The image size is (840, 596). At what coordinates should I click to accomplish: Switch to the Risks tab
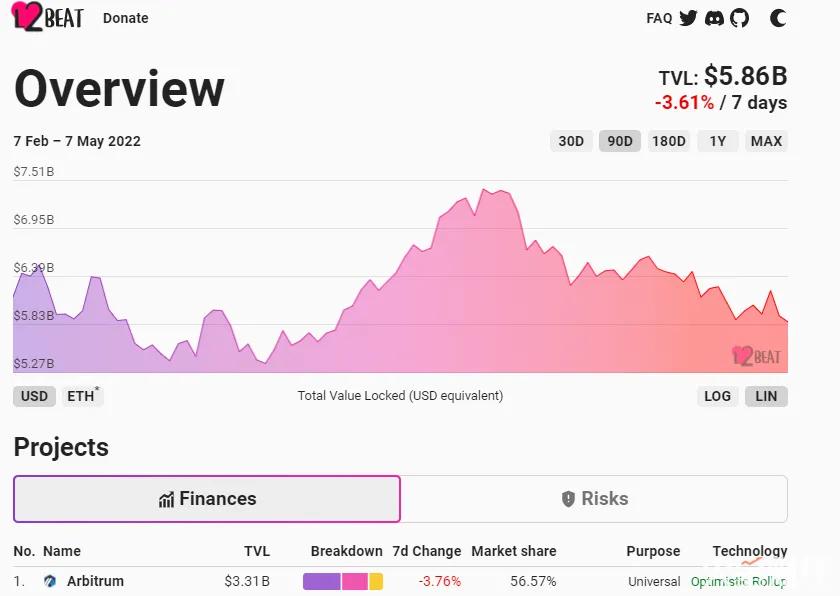594,499
